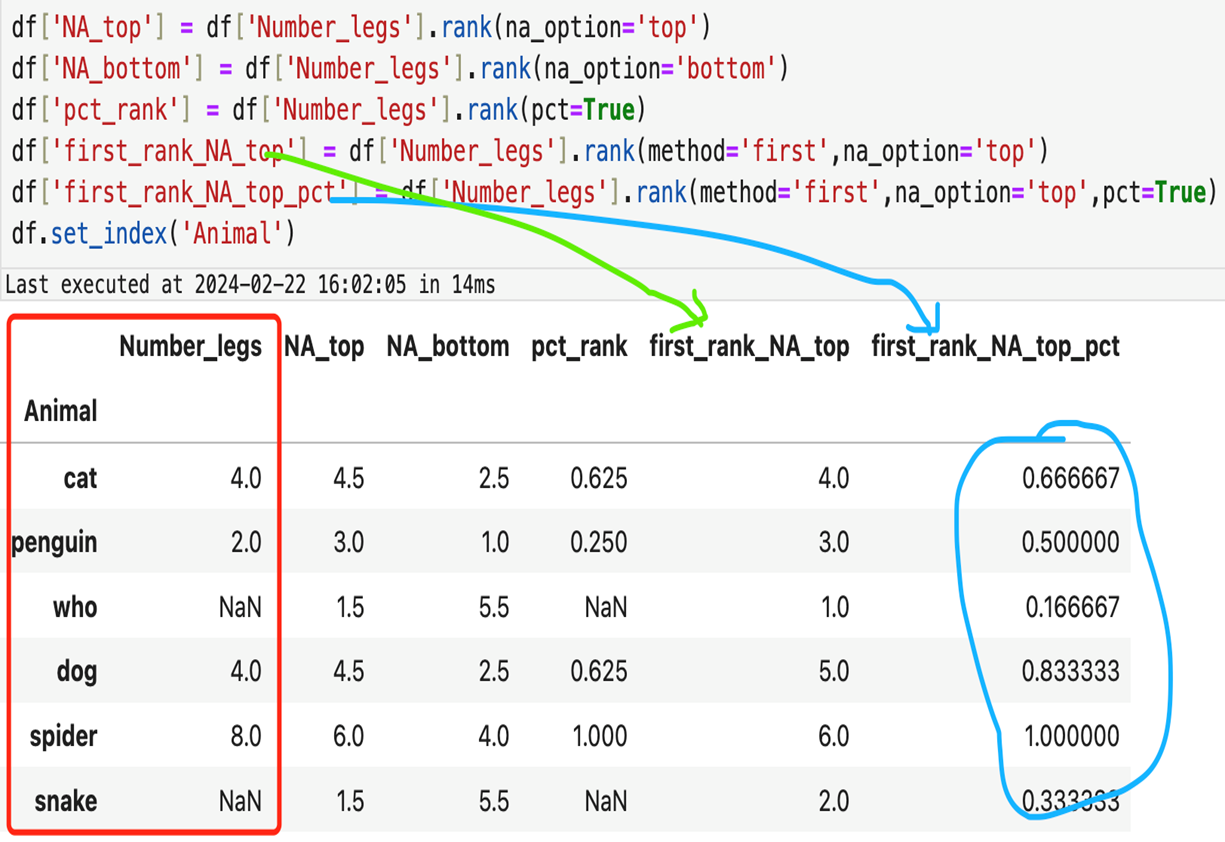
Task: Click the value 0.333333 in snake row
Action: [1070, 801]
